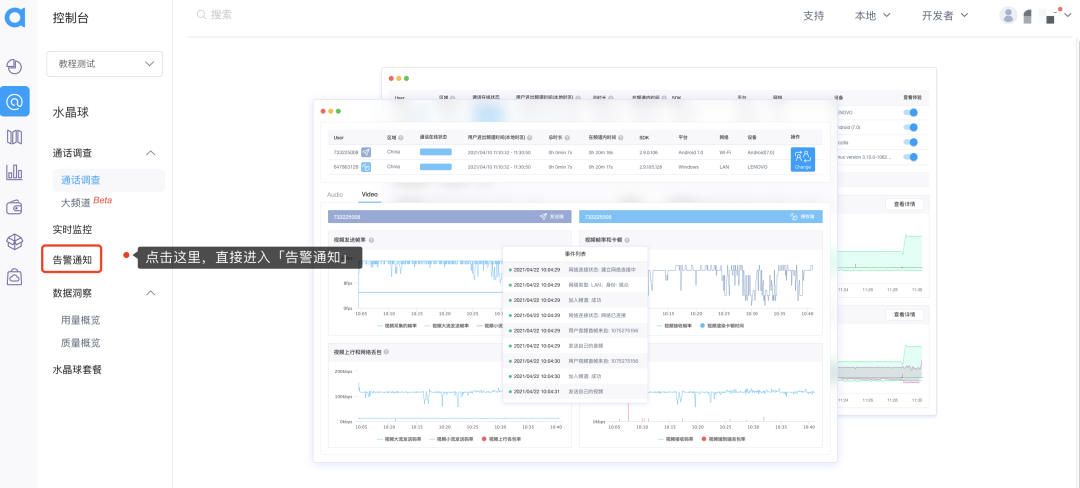Click the 接收端 icon on the blue header bar
This screenshot has width=1080, height=488.
[793, 217]
